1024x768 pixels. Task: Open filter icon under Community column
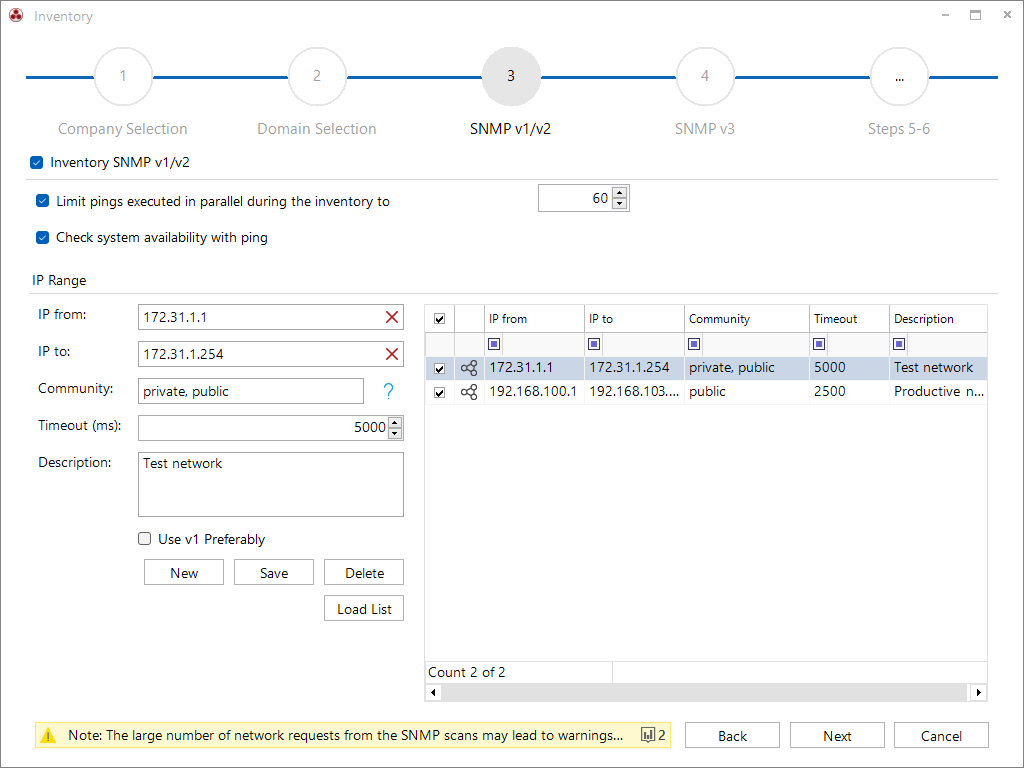tap(694, 344)
